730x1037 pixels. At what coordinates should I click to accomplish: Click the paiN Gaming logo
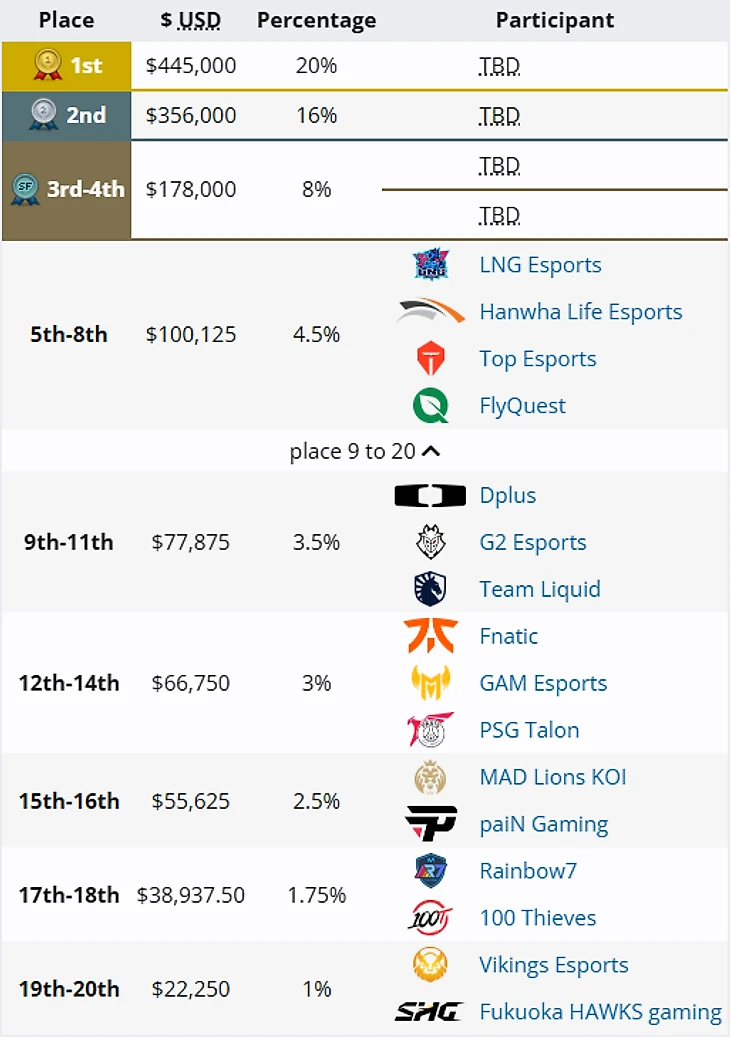(431, 824)
